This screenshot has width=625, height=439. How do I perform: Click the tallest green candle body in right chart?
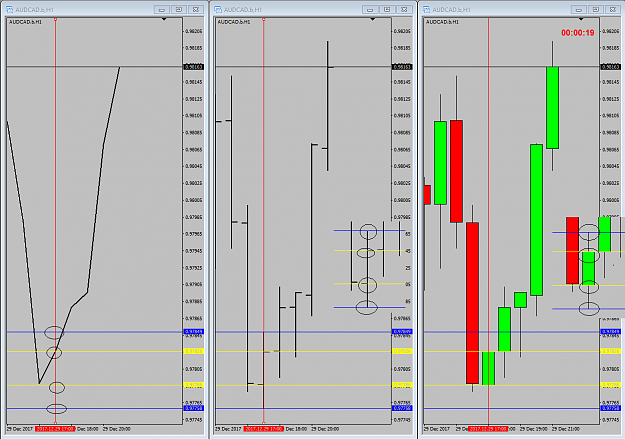[536, 220]
